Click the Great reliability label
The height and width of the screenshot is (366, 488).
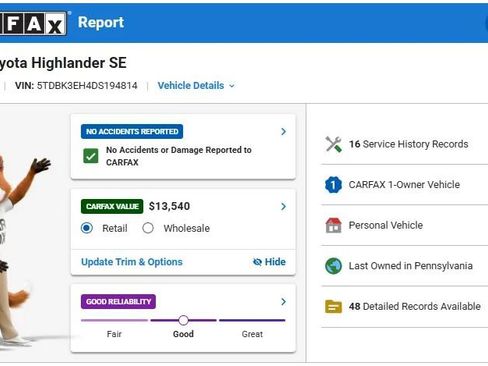(x=252, y=334)
